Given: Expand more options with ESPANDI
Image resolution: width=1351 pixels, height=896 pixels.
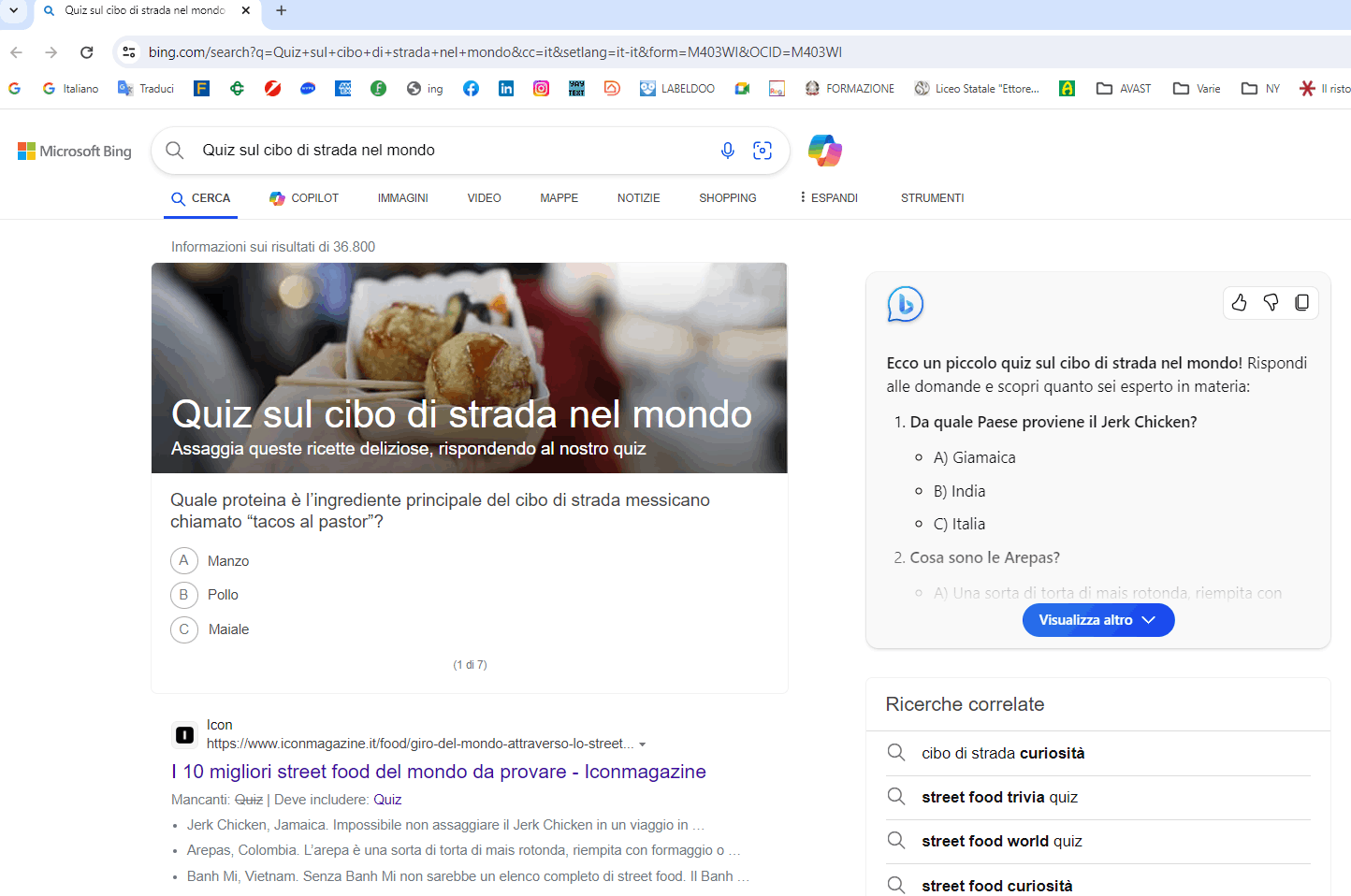Looking at the screenshot, I should (x=829, y=198).
